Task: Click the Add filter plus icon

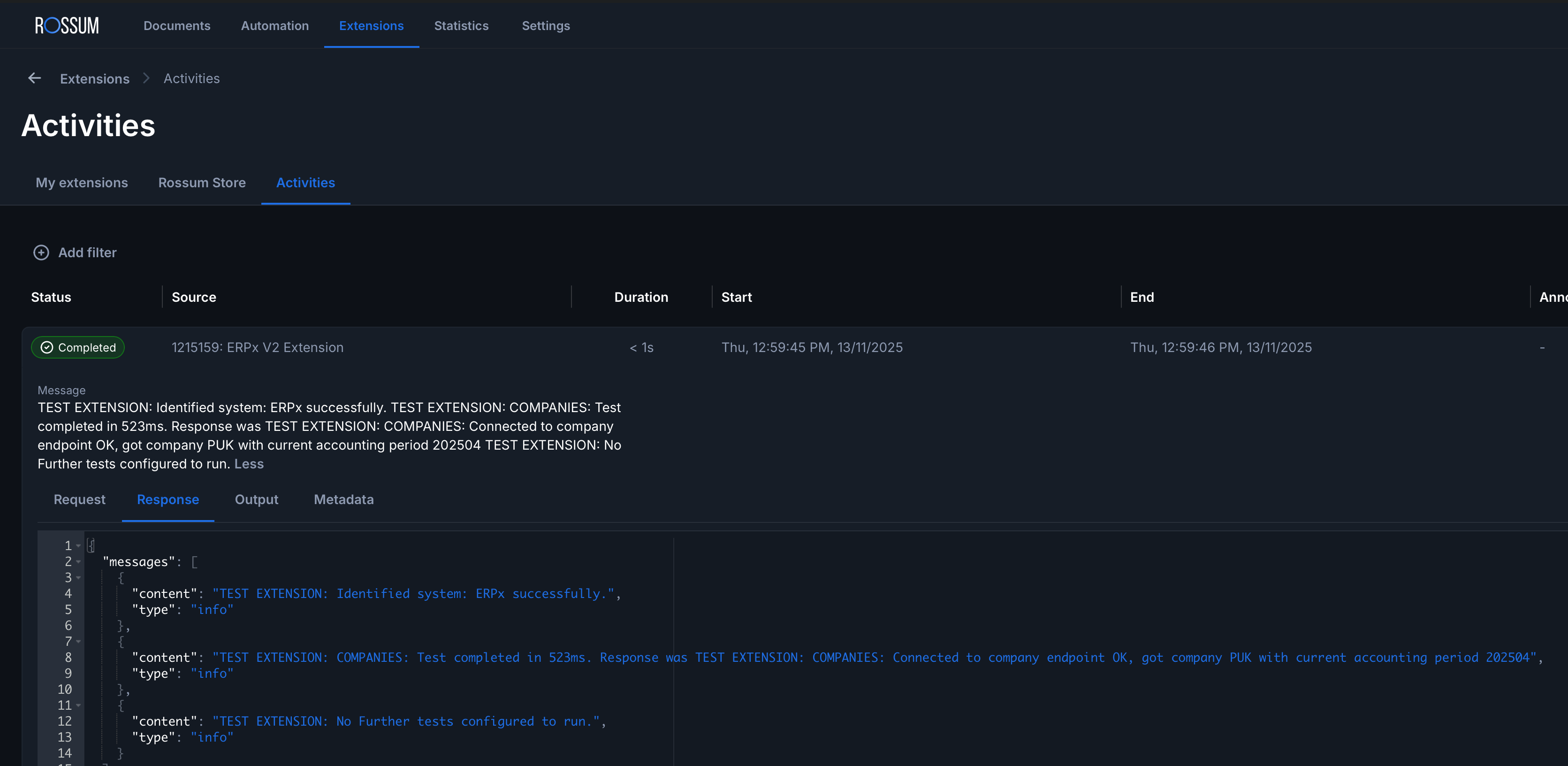Action: click(41, 253)
